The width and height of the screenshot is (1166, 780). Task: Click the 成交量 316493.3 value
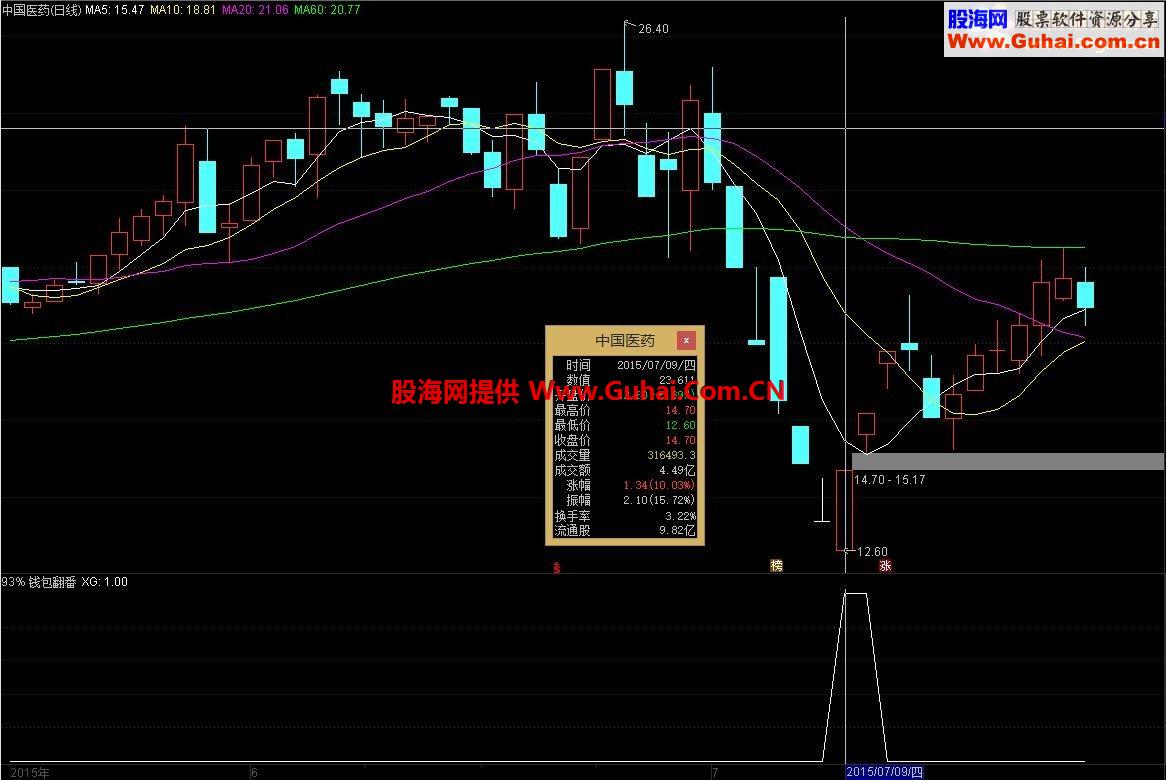(x=671, y=455)
